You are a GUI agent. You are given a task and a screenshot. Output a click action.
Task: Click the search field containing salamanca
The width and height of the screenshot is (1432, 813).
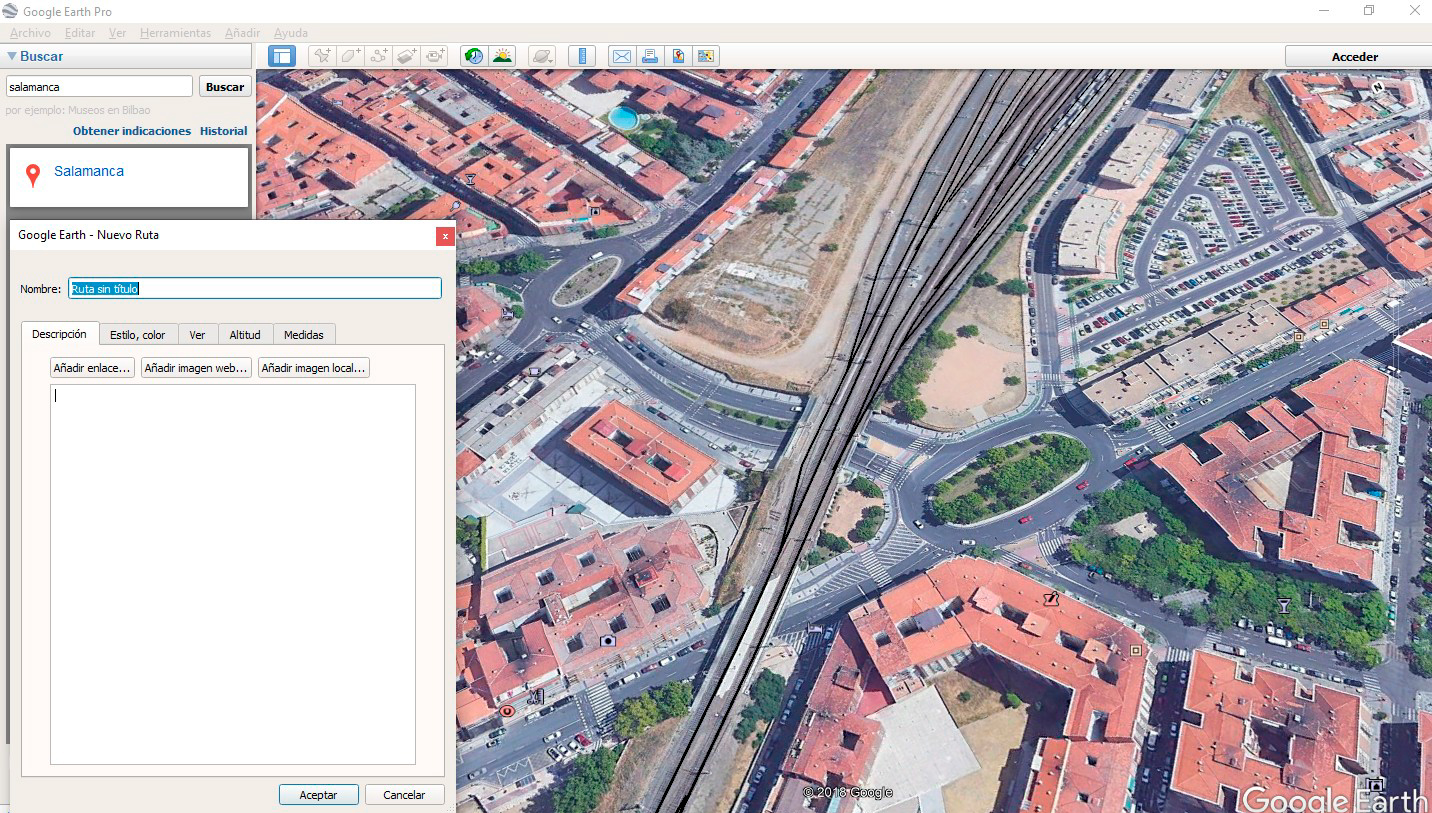coord(99,87)
